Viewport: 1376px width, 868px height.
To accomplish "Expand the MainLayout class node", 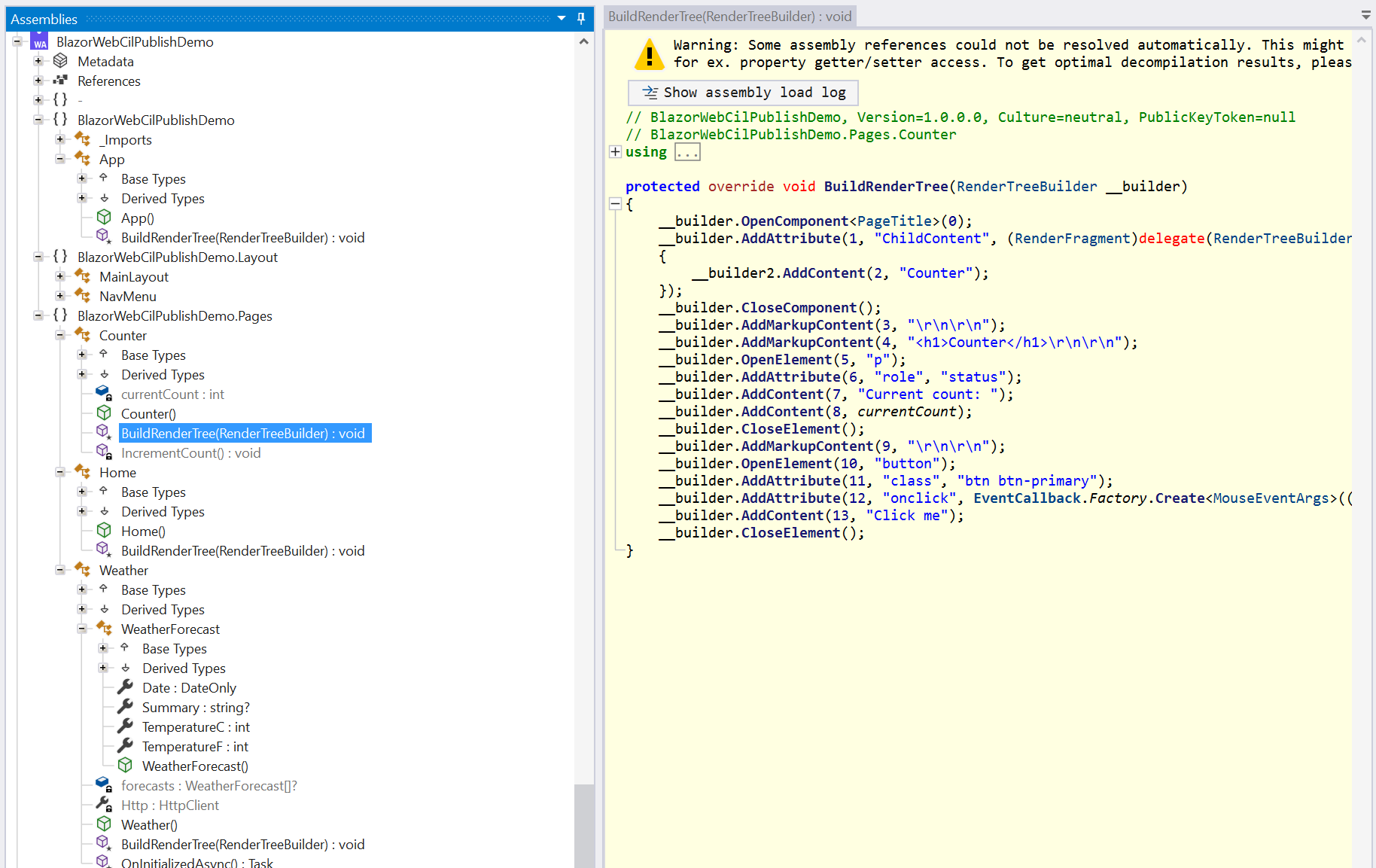I will pos(60,276).
